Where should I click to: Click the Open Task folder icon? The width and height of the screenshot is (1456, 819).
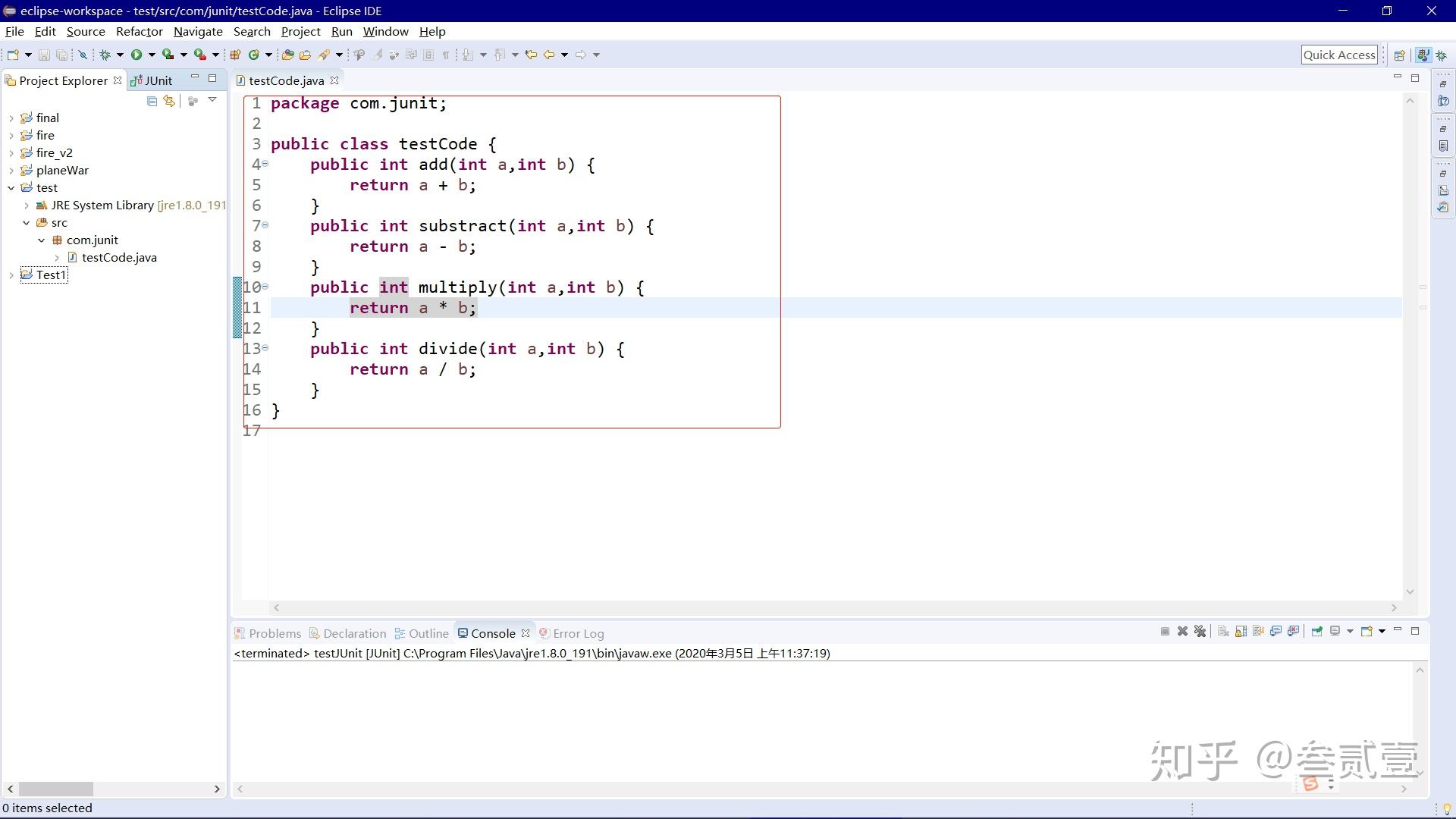[305, 55]
